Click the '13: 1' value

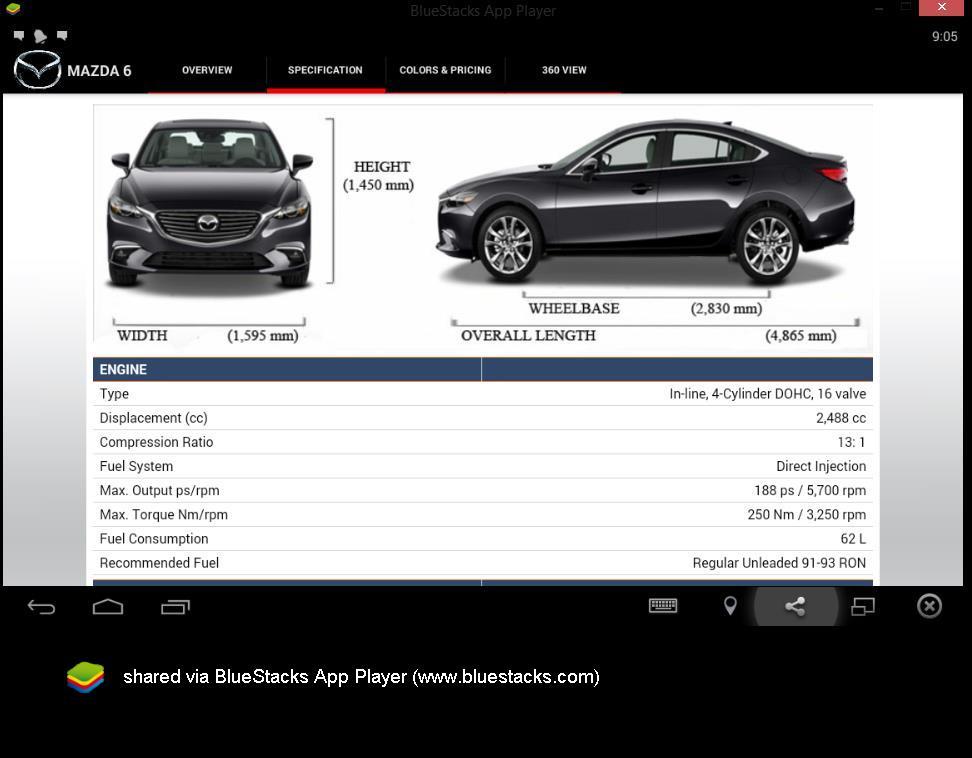(x=851, y=442)
